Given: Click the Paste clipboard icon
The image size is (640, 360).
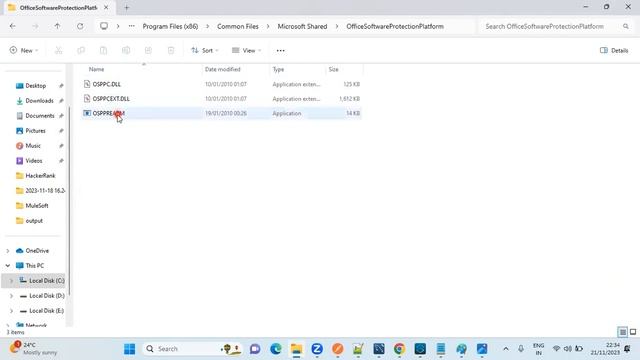Looking at the screenshot, I should point(103,50).
